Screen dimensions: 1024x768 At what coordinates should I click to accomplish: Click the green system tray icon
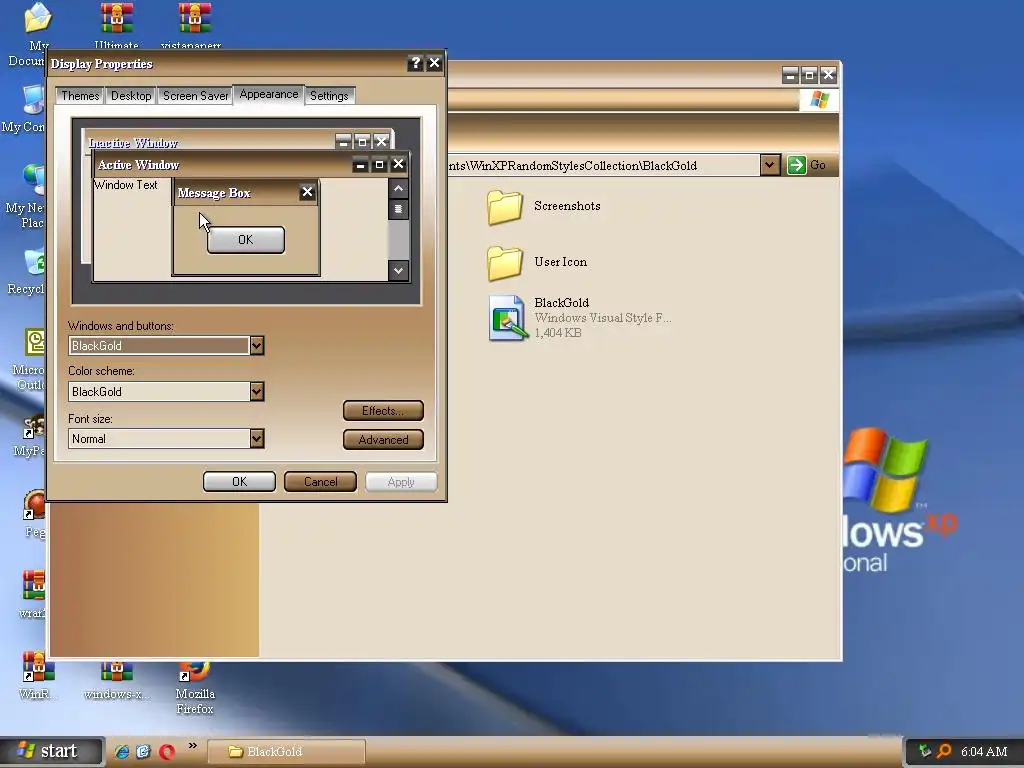[x=924, y=751]
